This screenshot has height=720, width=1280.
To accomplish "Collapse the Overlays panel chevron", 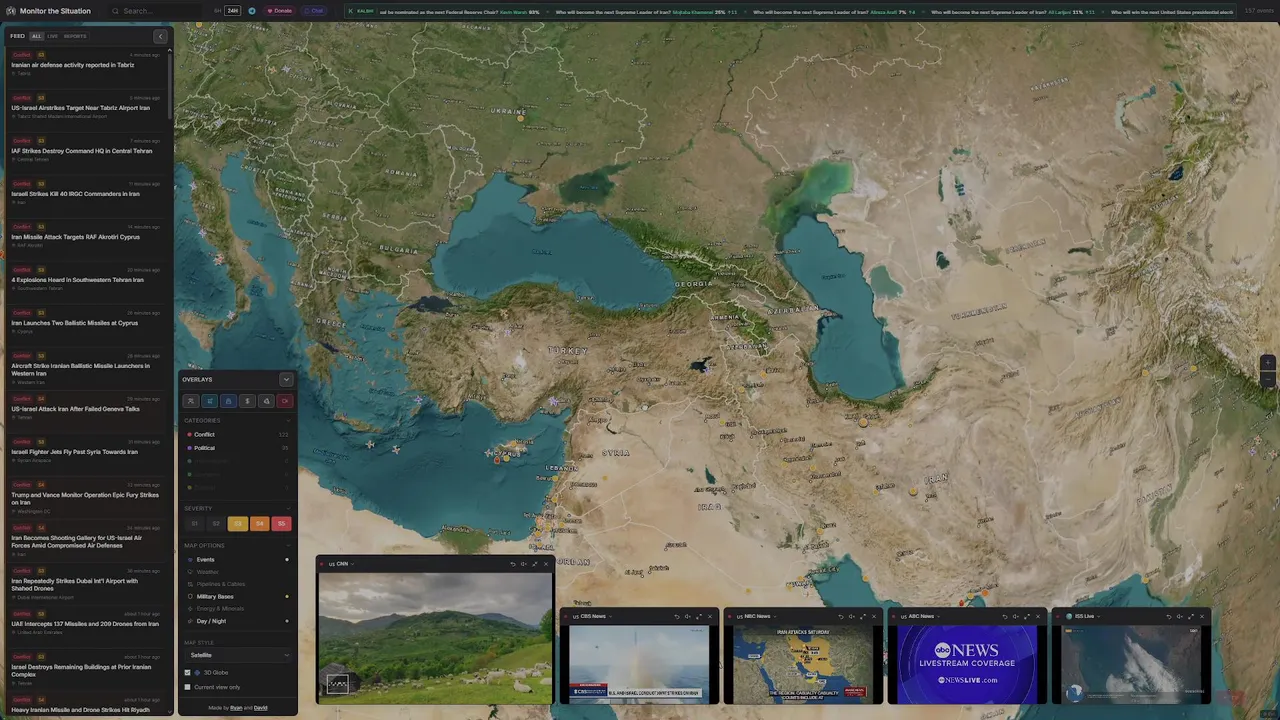I will pos(286,379).
